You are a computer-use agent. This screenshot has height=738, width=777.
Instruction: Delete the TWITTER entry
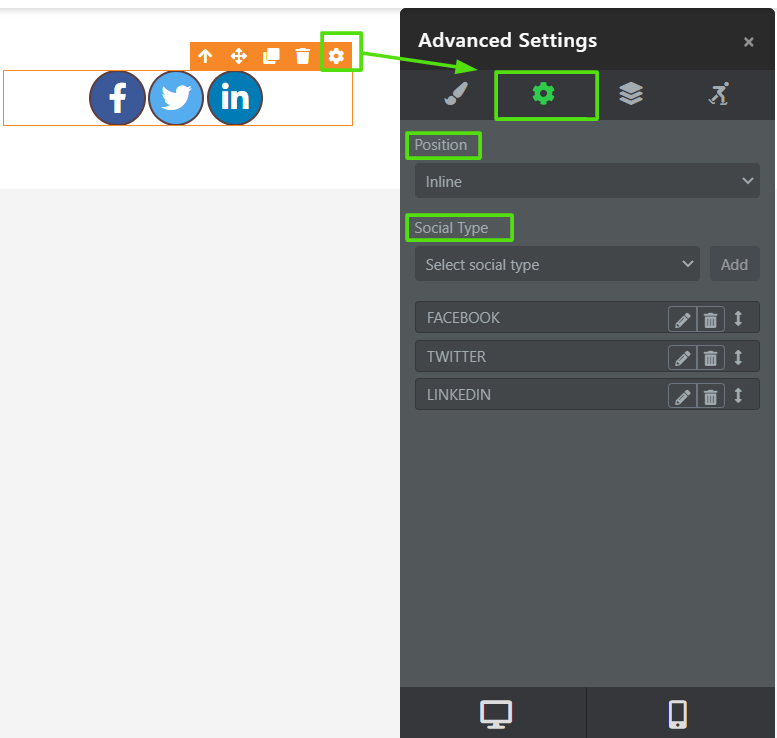coord(711,357)
